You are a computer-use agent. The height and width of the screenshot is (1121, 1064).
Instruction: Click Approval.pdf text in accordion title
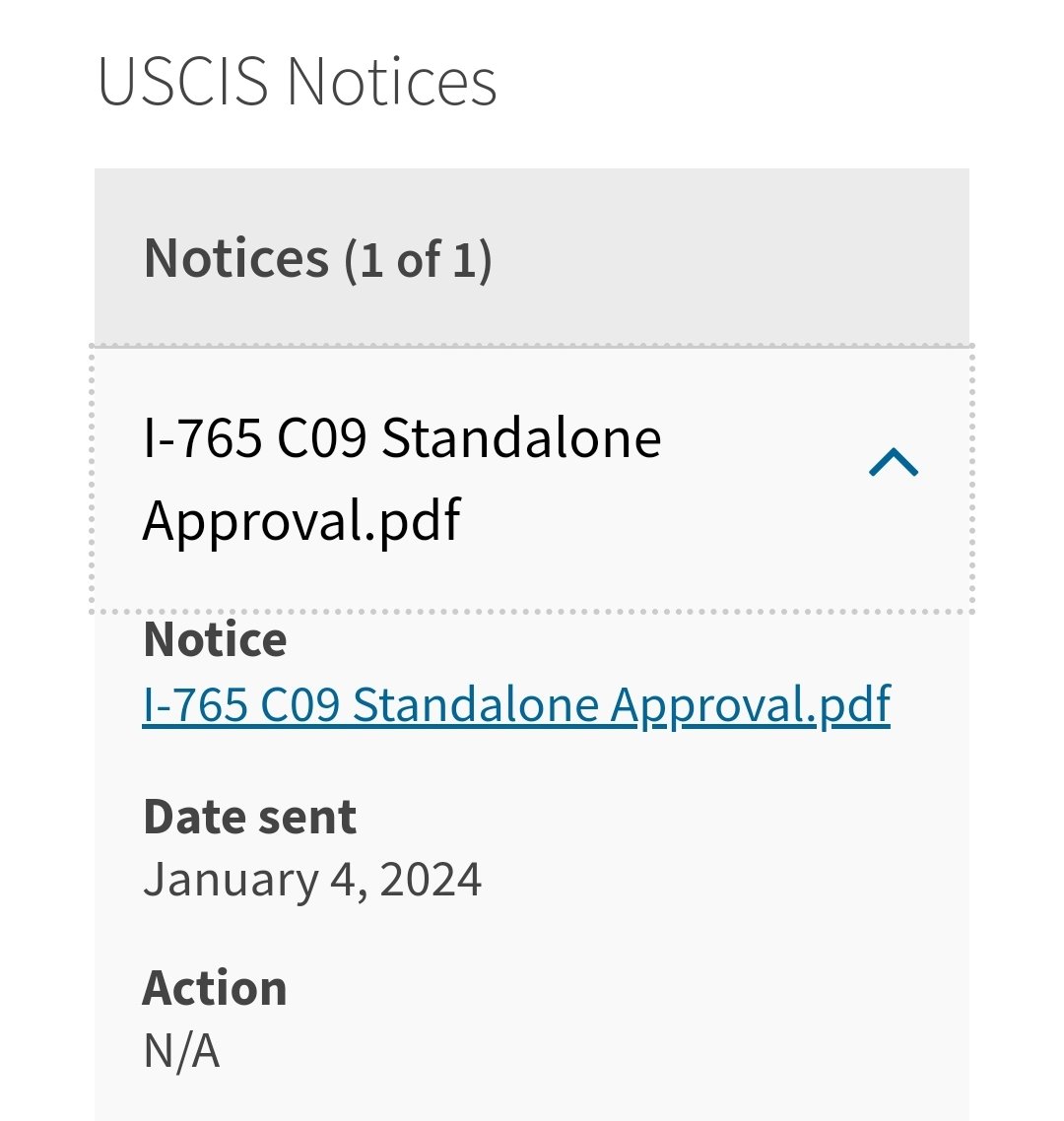tap(301, 522)
